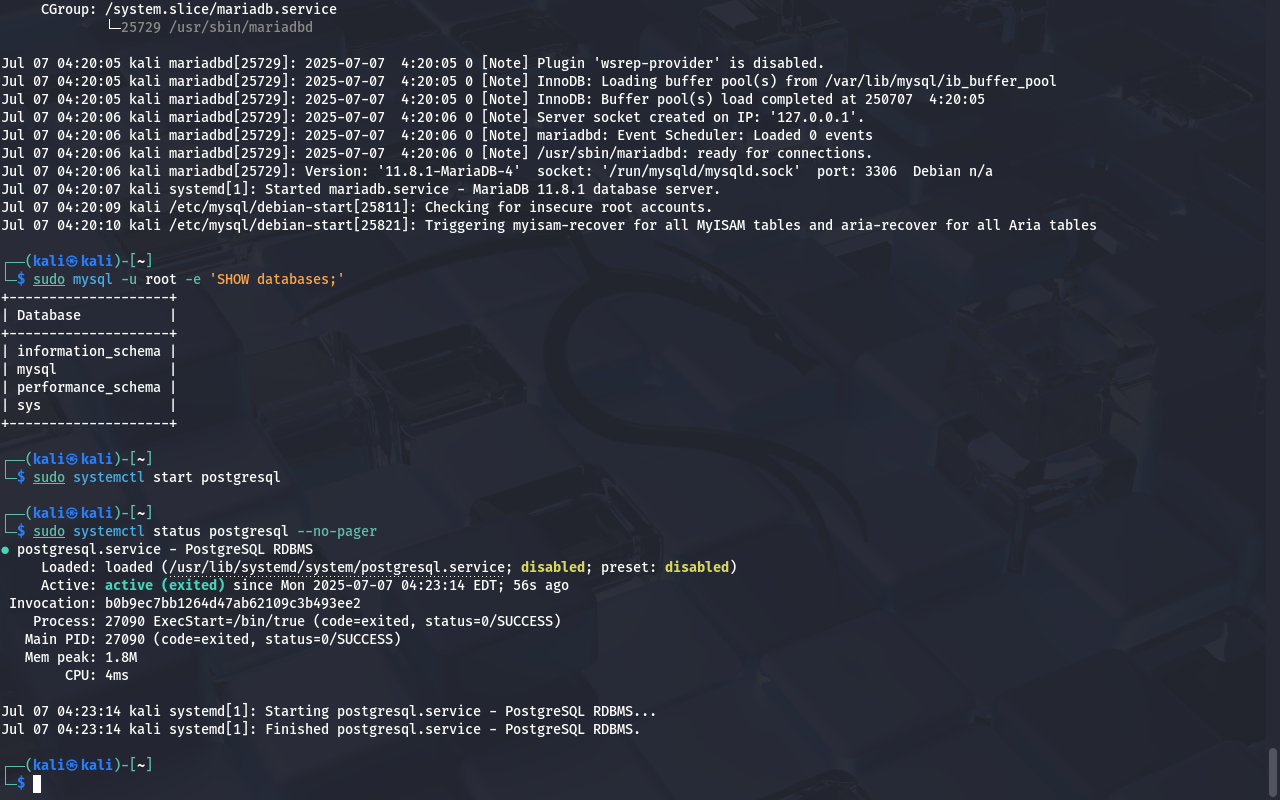The height and width of the screenshot is (800, 1280).
Task: Click the '--no-pager' option text
Action: (x=337, y=531)
